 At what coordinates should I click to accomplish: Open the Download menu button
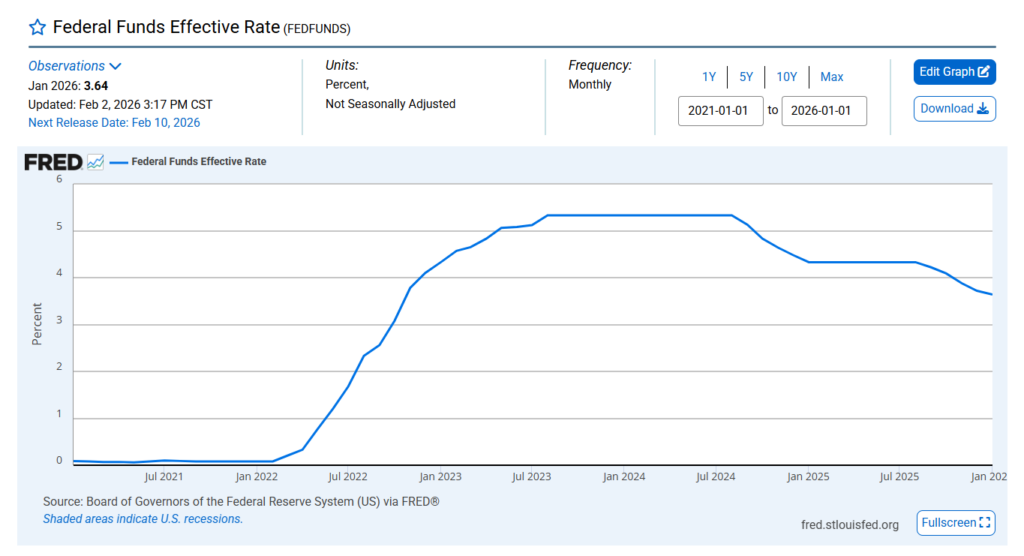[954, 109]
